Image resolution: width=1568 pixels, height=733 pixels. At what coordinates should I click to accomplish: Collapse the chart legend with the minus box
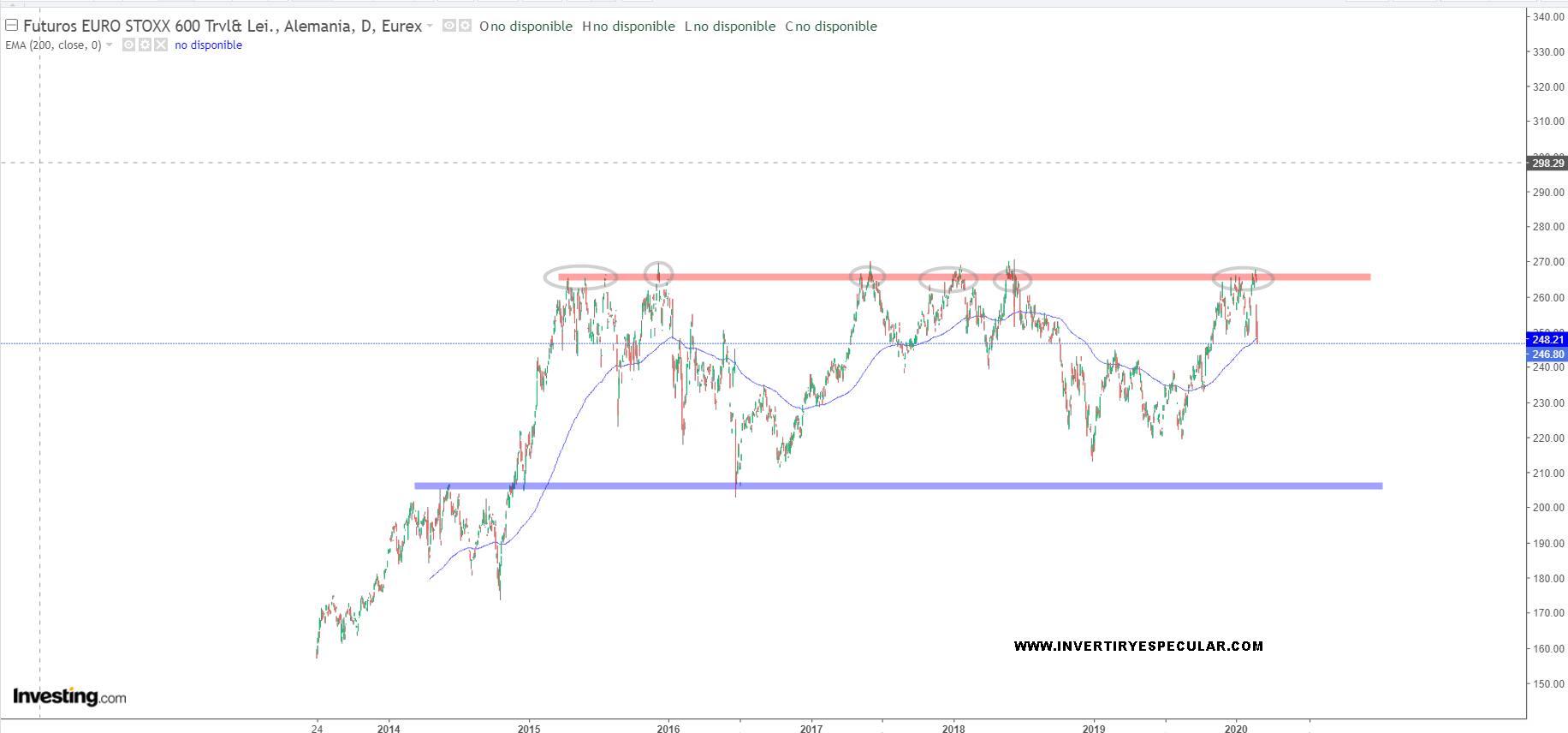[x=12, y=26]
